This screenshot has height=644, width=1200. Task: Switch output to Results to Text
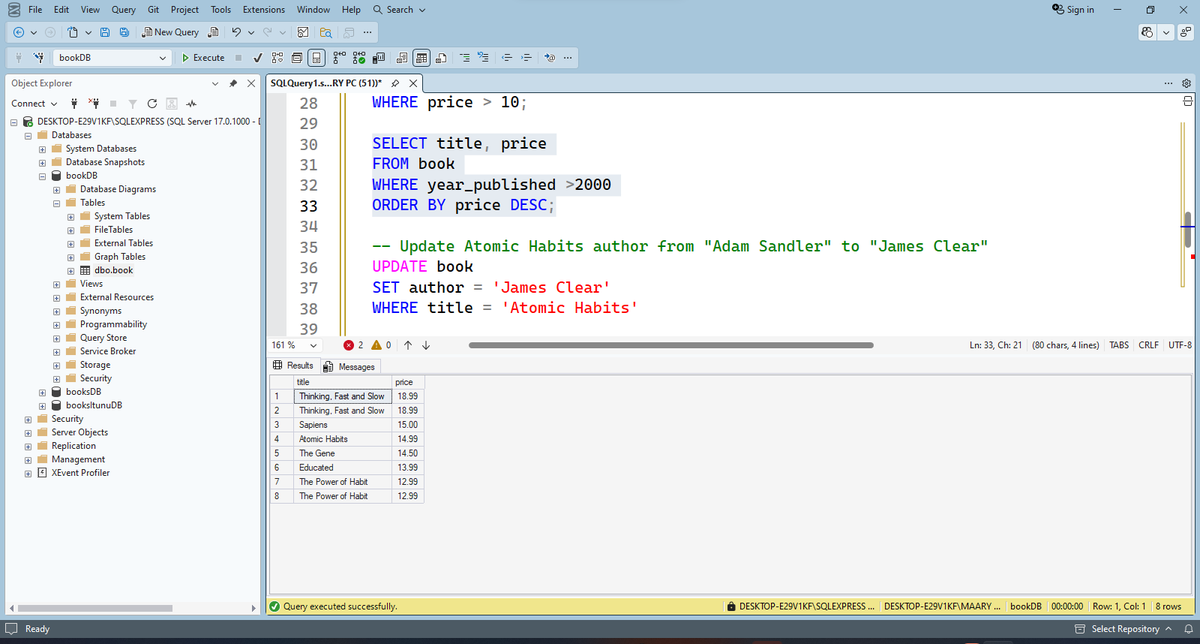402,57
